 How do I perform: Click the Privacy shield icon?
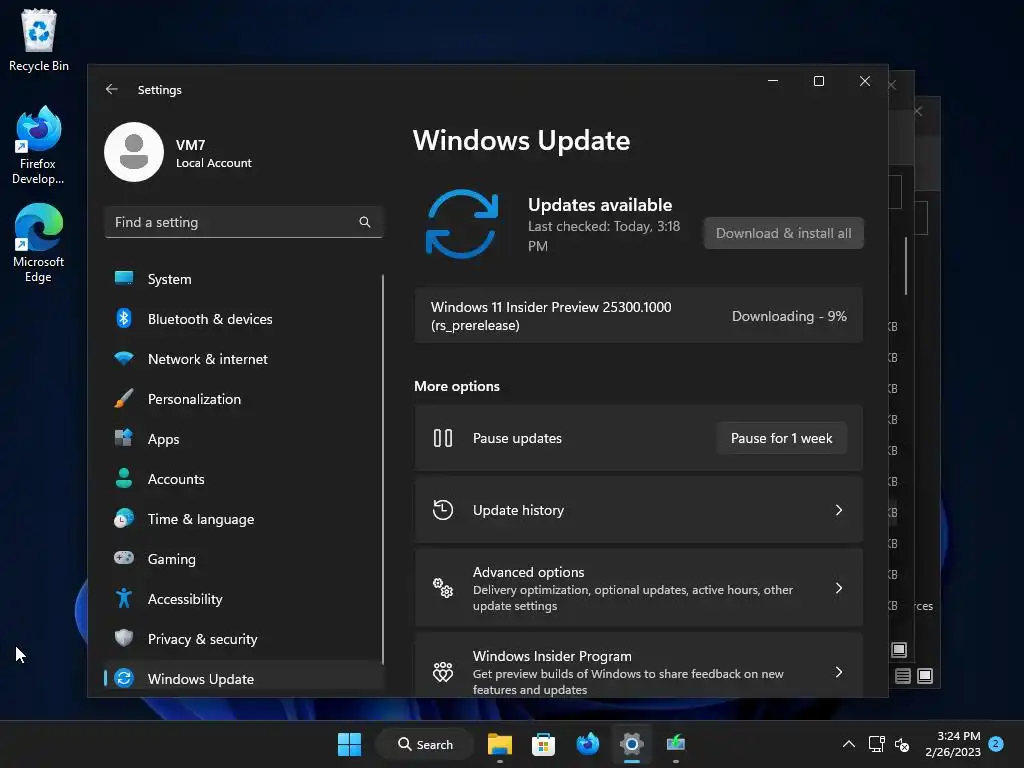(x=124, y=638)
